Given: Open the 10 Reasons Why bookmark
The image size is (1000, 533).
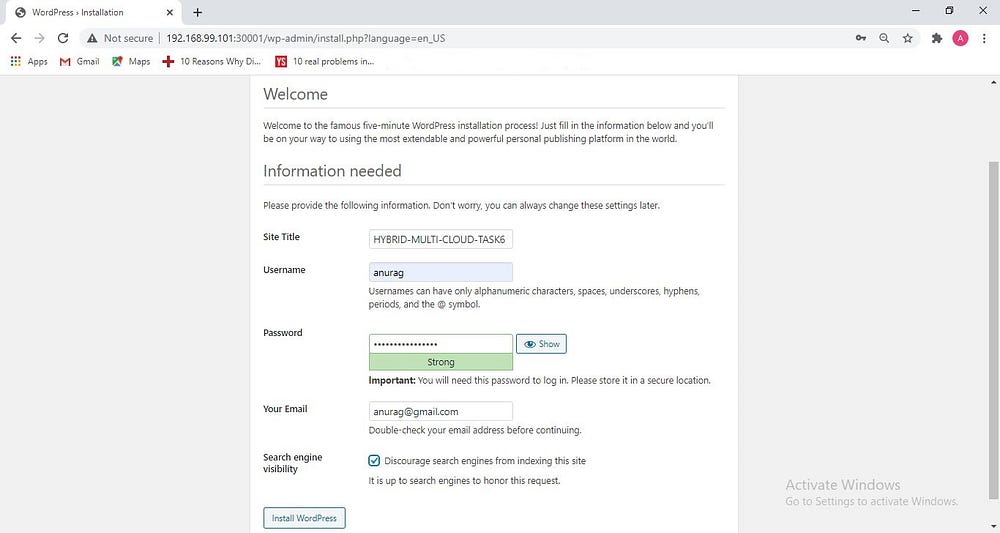Looking at the screenshot, I should (x=212, y=61).
